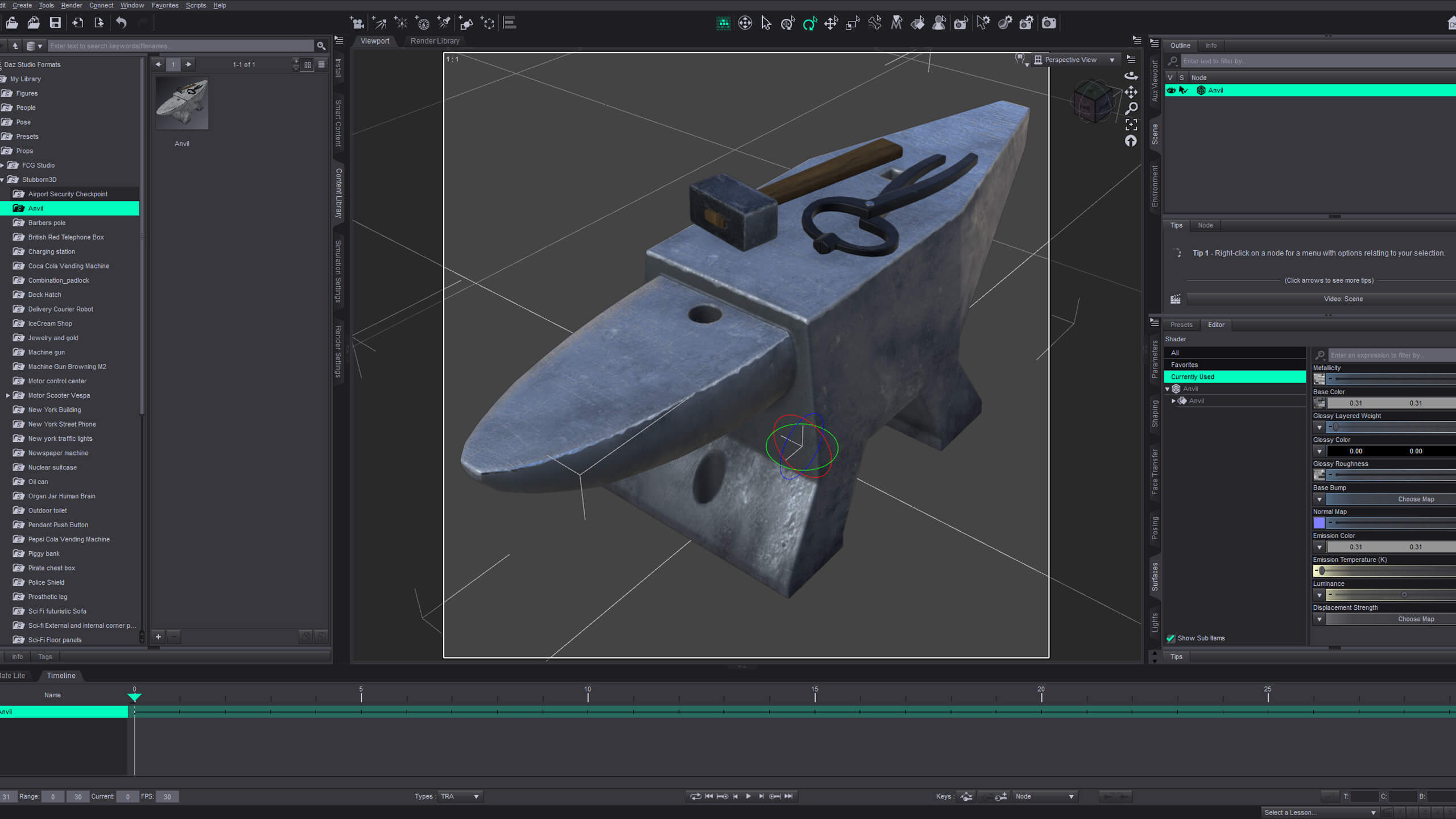Screen dimensions: 1456x819
Task: Open Glossy Color options arrow
Action: pos(1319,451)
